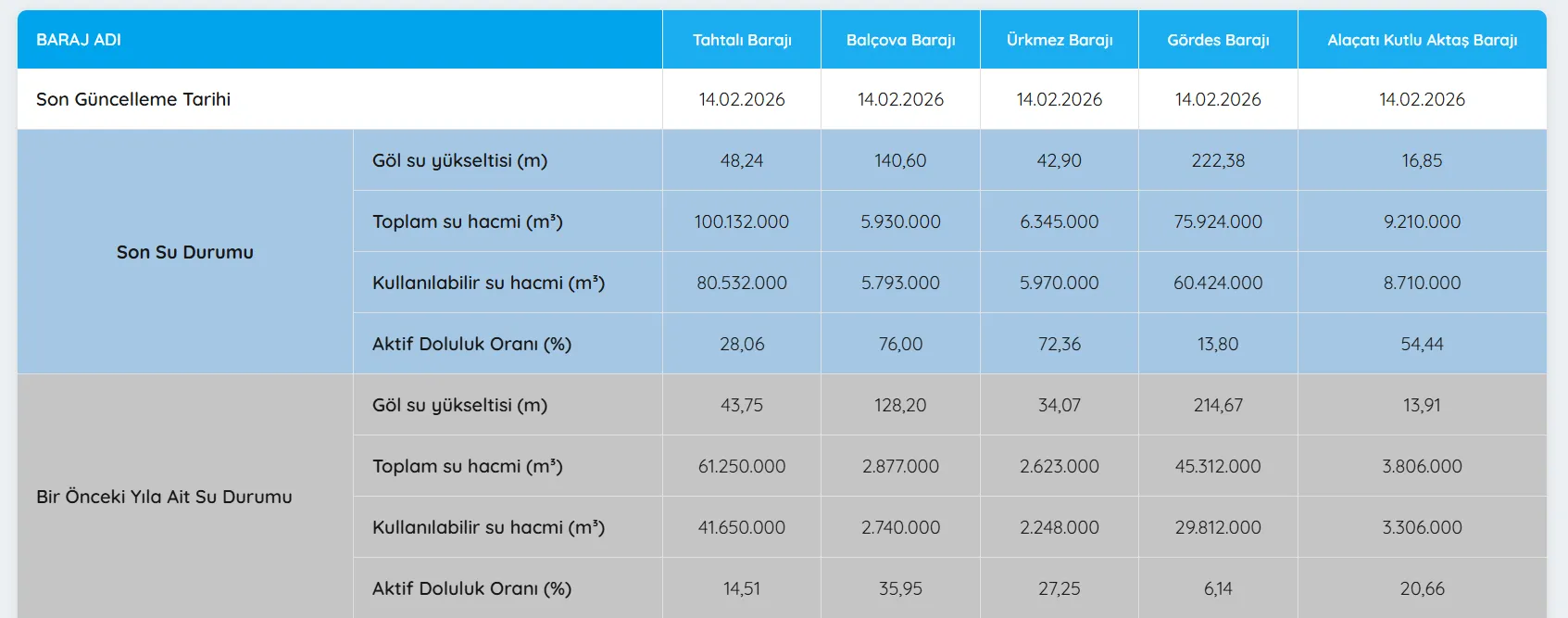
Task: Click Alaçatı previous year lake level 13,91
Action: (1422, 405)
